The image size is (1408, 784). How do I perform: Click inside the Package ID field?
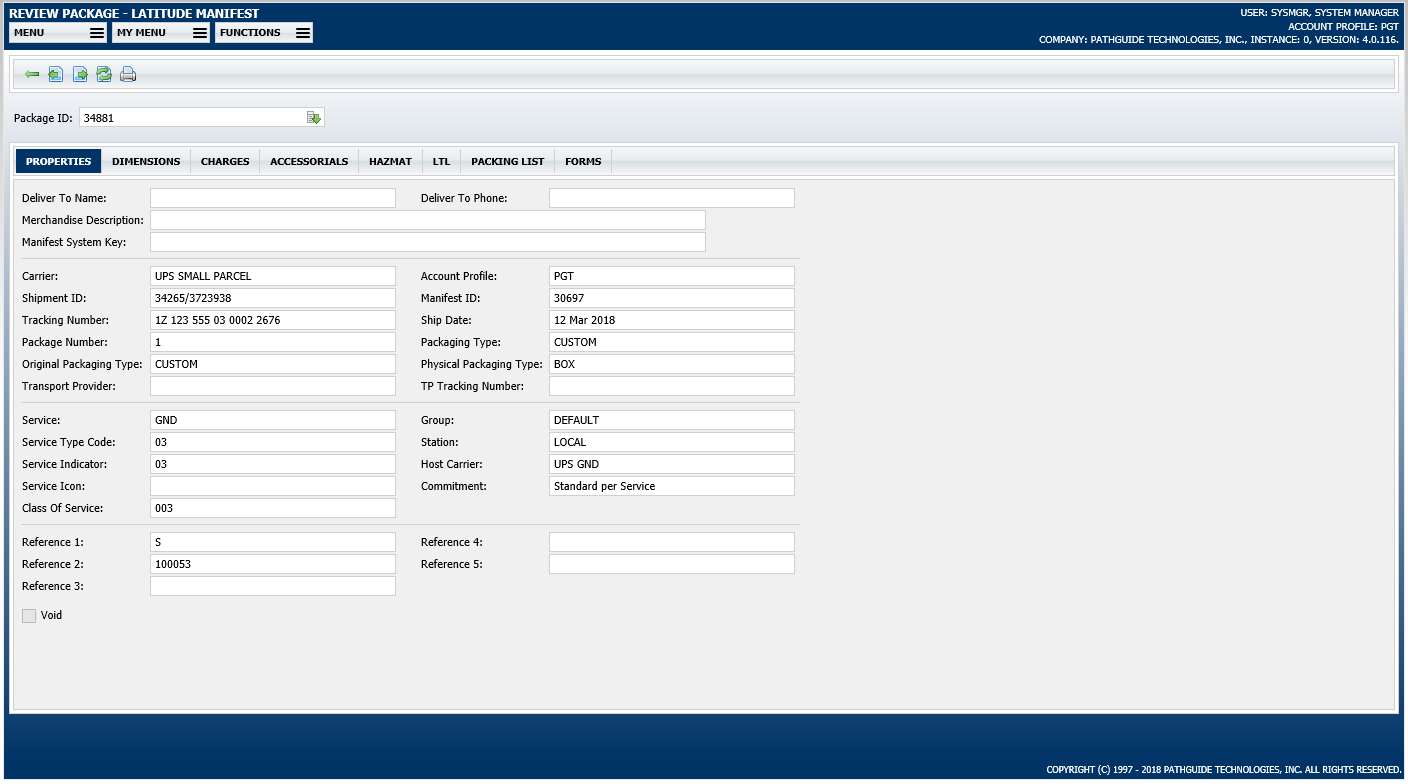tap(190, 117)
